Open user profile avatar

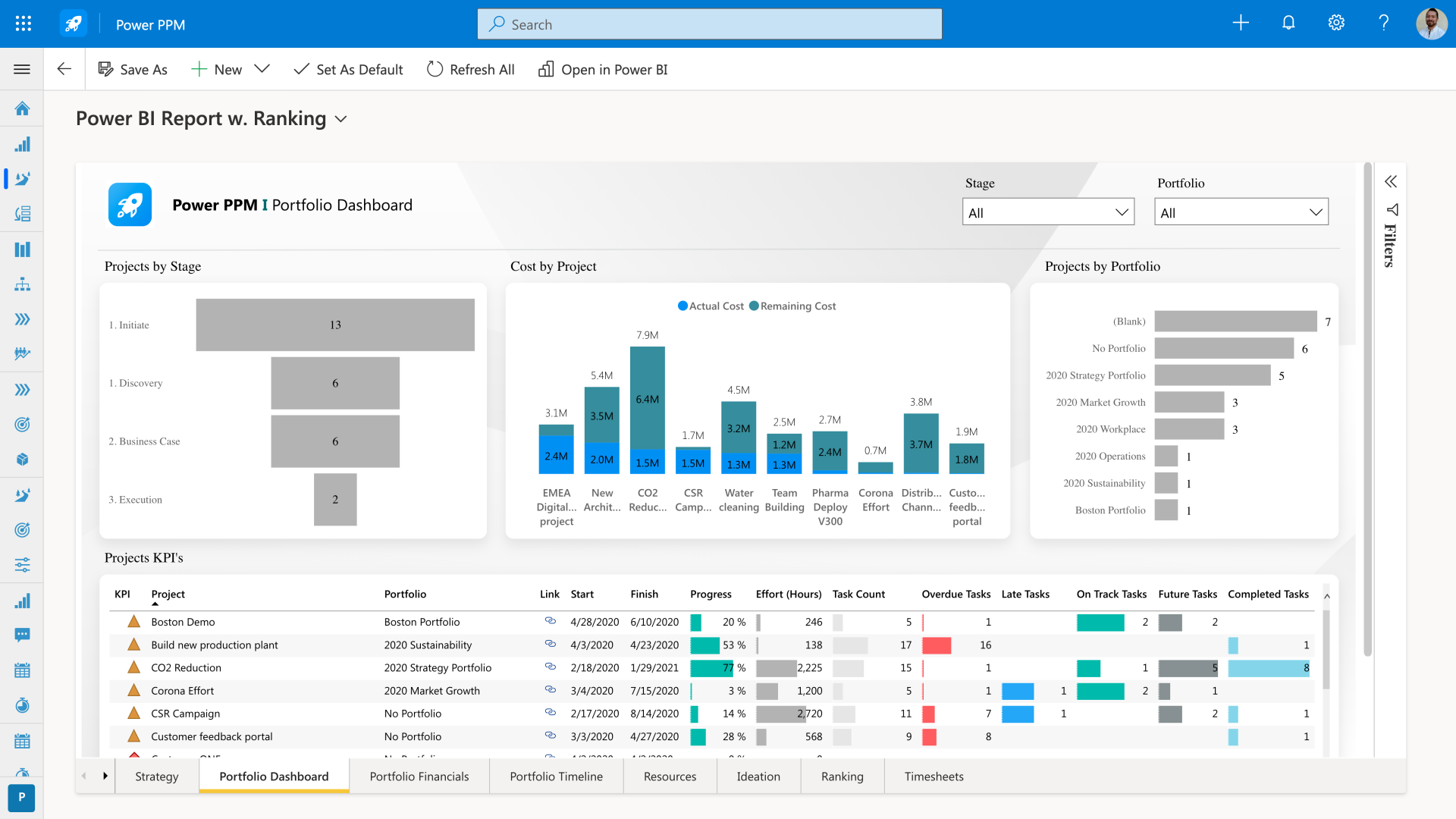[1432, 24]
